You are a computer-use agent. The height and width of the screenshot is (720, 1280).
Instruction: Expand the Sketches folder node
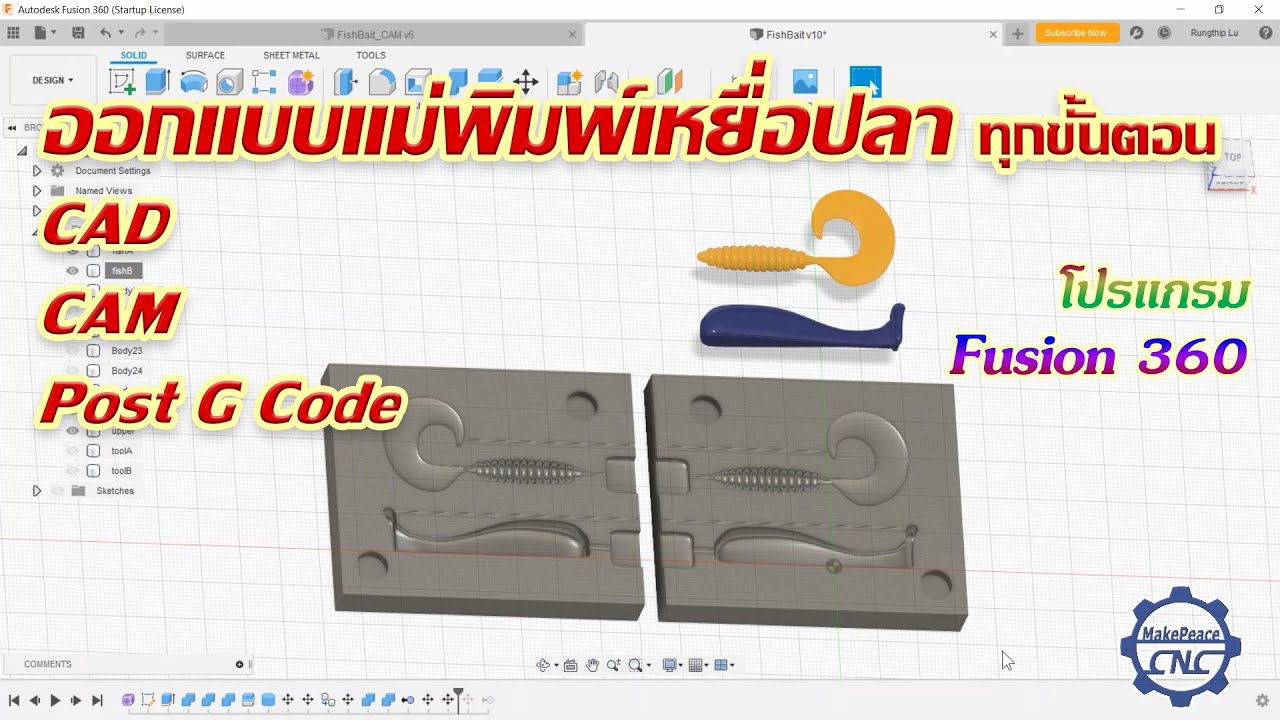37,491
